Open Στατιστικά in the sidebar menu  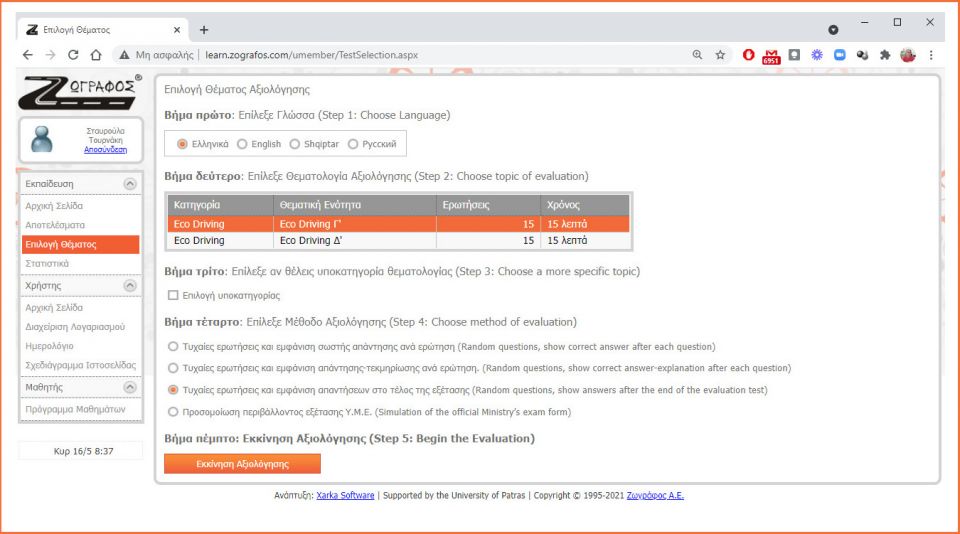tap(47, 263)
